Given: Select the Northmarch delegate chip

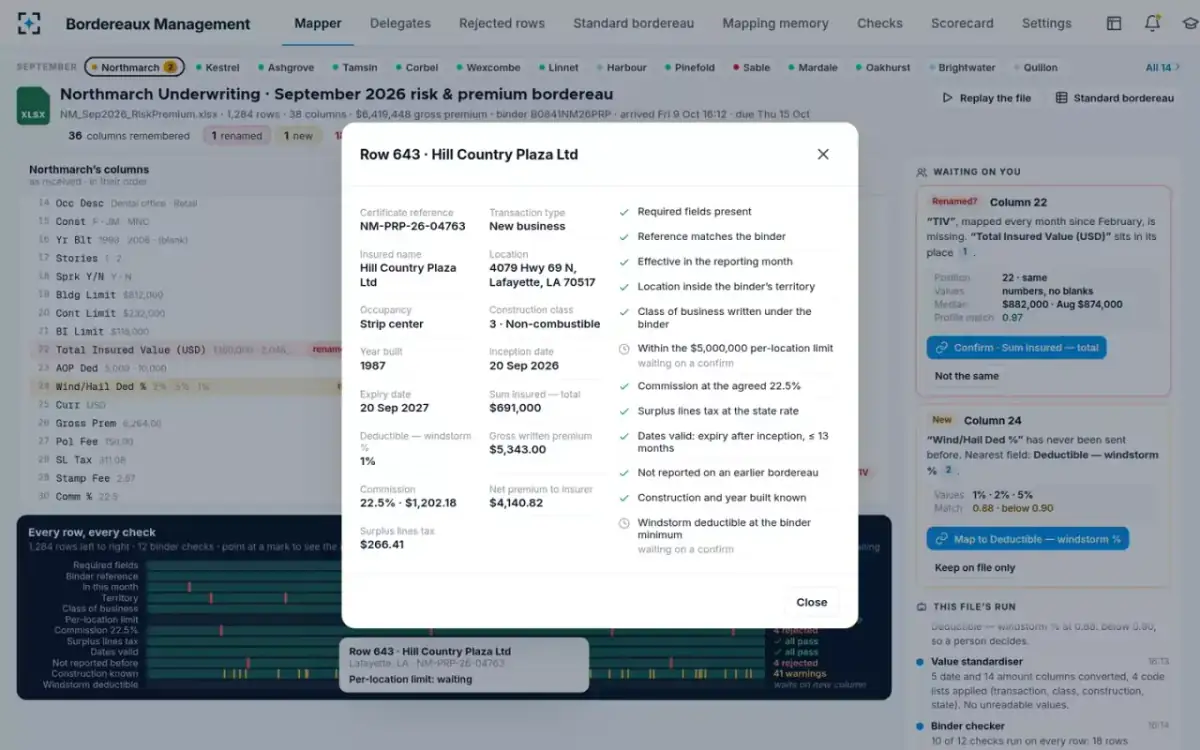Looking at the screenshot, I should (134, 68).
